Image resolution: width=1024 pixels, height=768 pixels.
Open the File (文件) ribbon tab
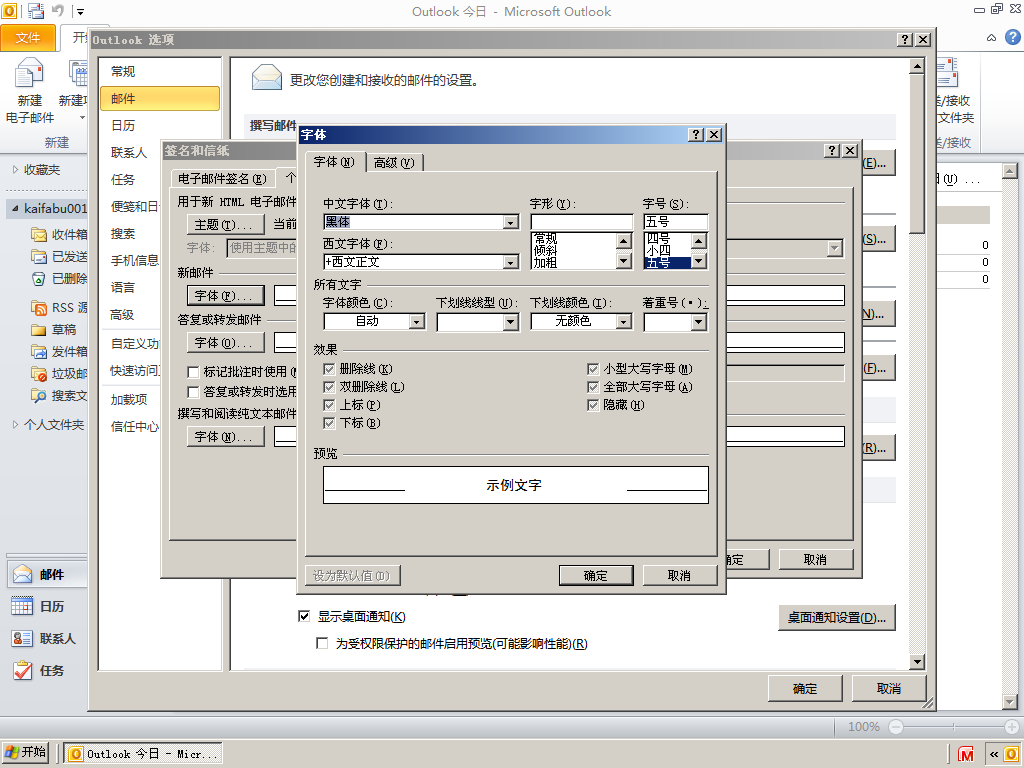click(28, 39)
